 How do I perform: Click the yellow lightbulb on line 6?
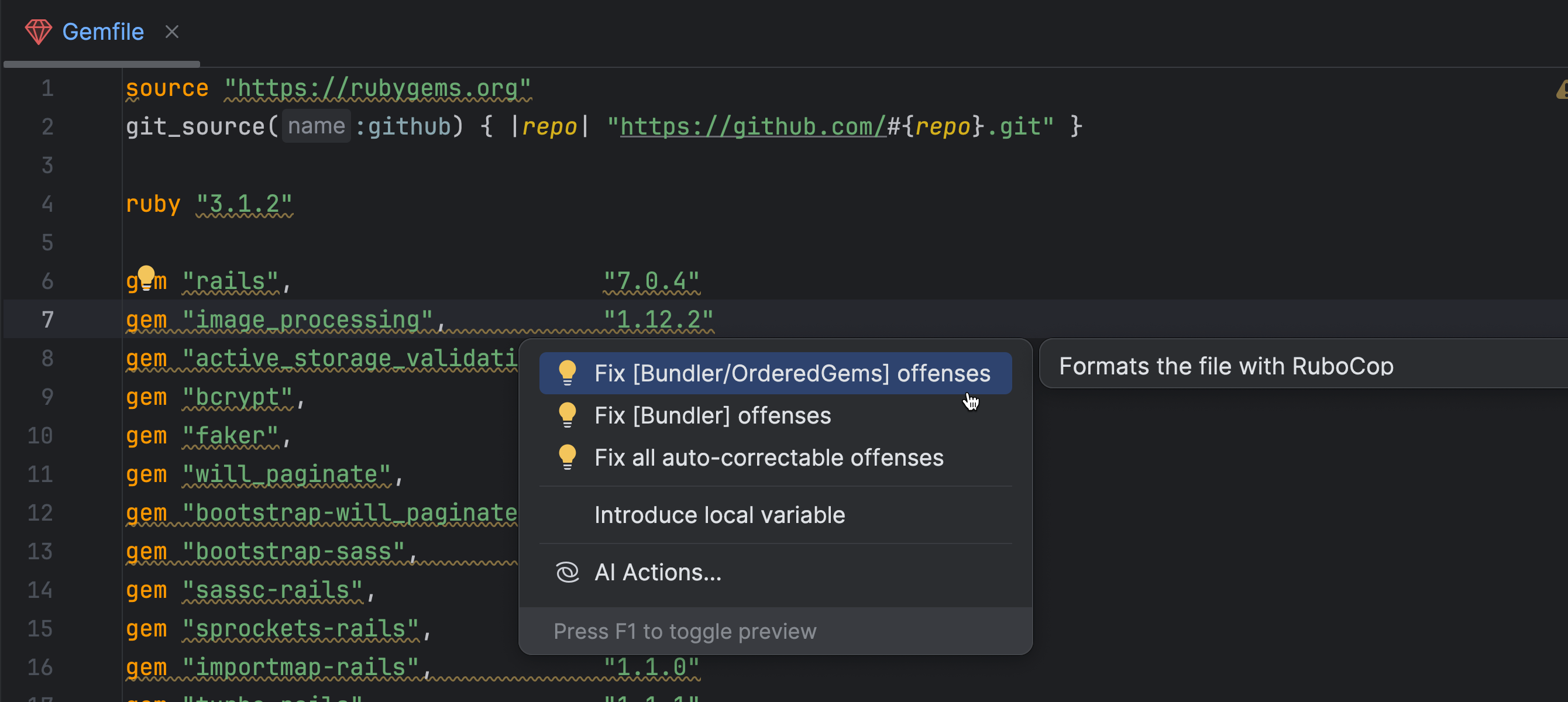pyautogui.click(x=146, y=277)
